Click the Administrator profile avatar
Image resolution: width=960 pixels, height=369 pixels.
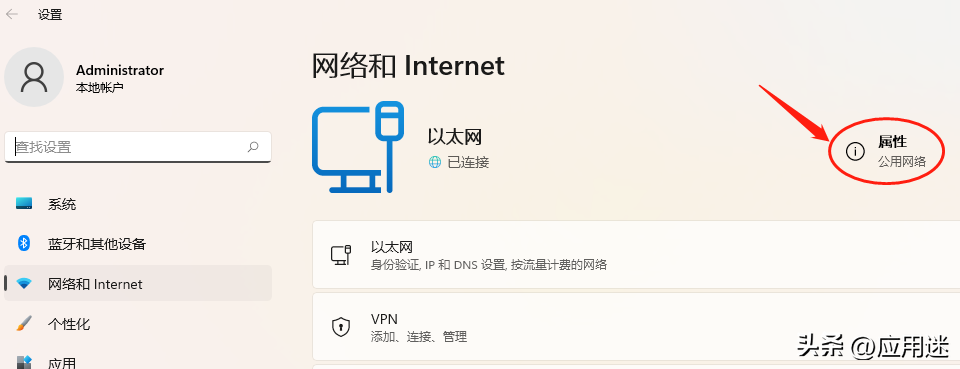tap(34, 77)
